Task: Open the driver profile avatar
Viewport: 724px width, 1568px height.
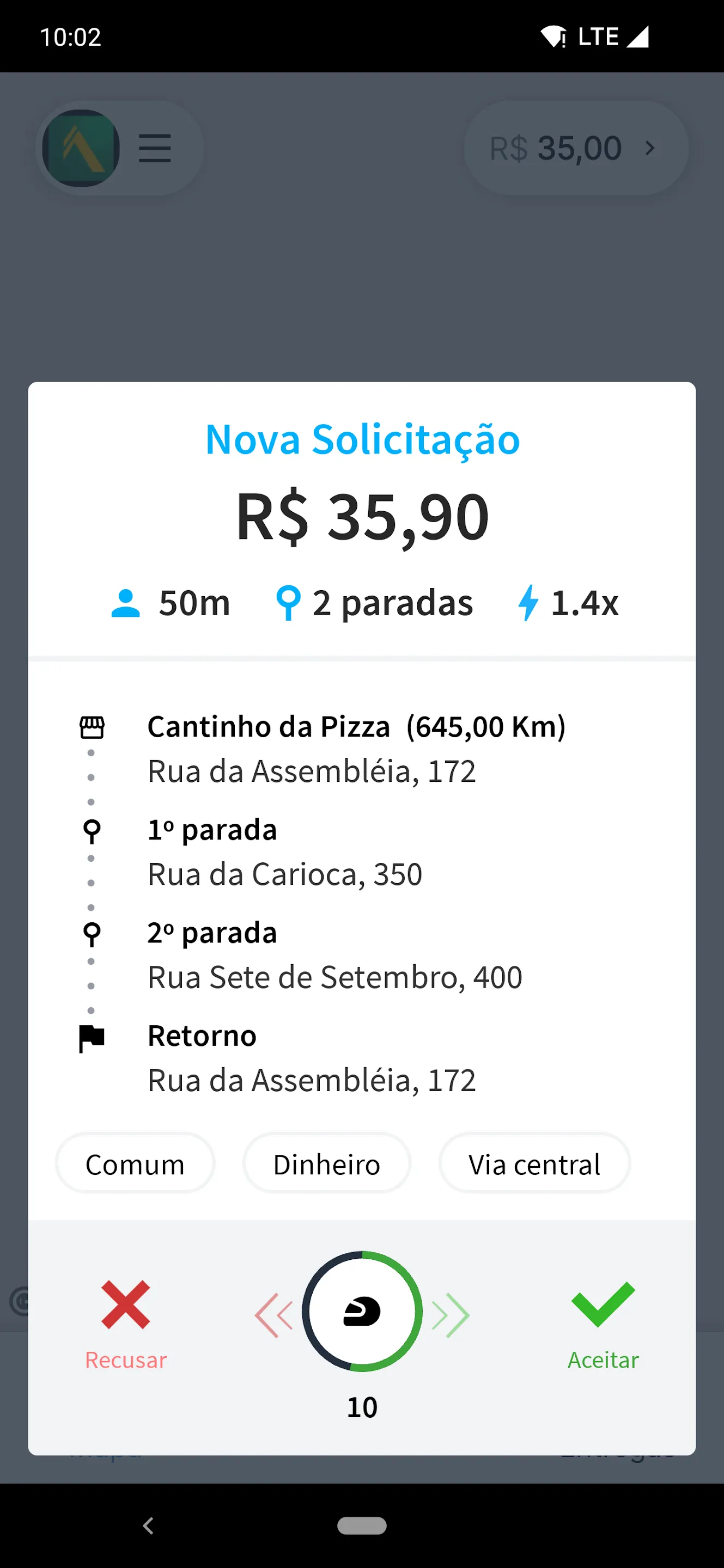Action: tap(81, 148)
